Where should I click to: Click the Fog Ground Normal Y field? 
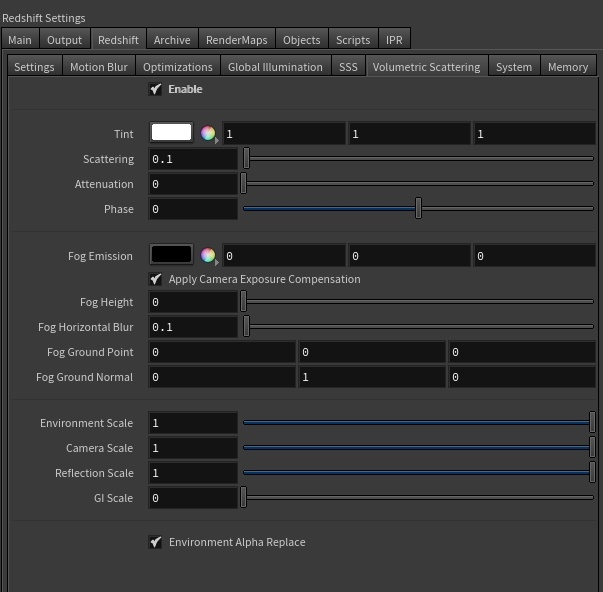pos(372,377)
